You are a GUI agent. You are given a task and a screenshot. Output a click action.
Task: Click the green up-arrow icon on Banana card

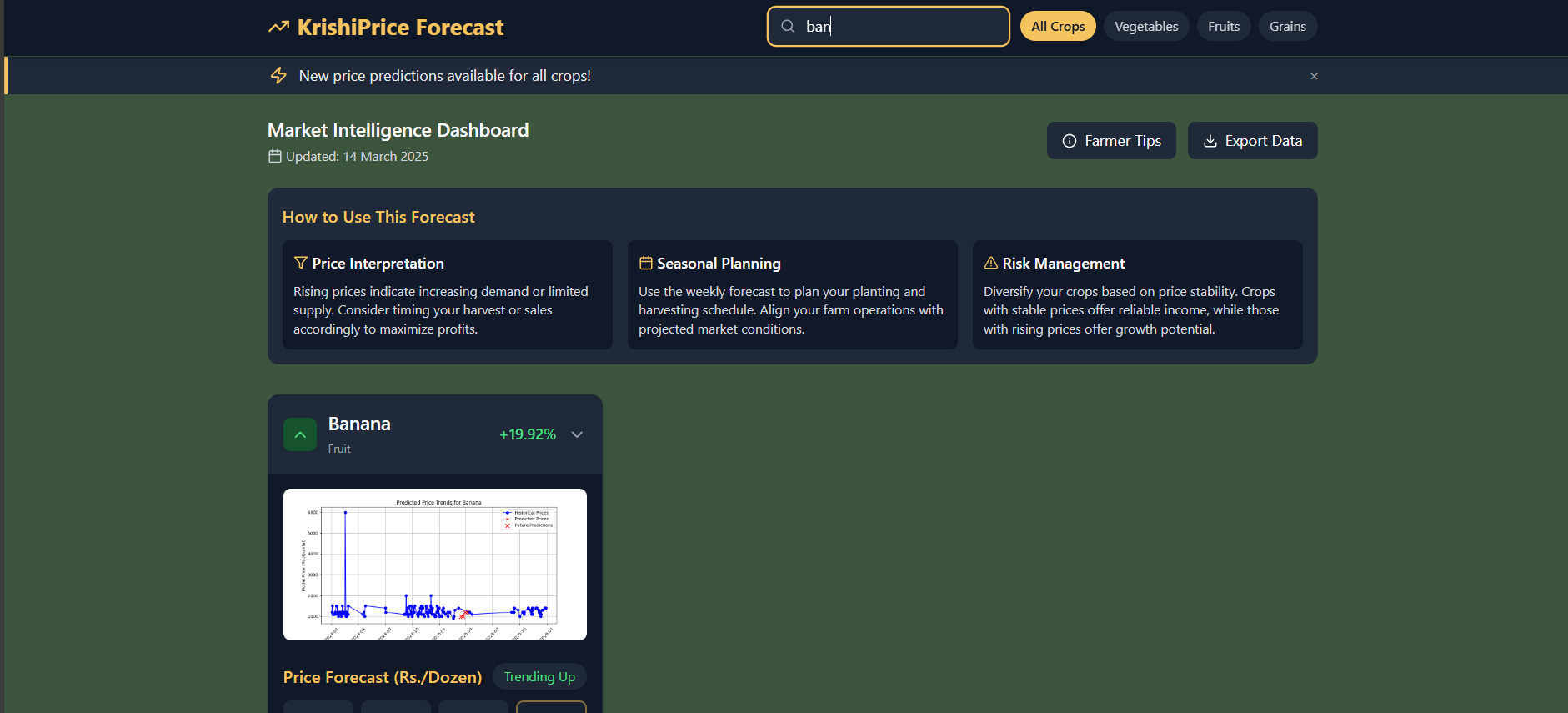point(300,434)
